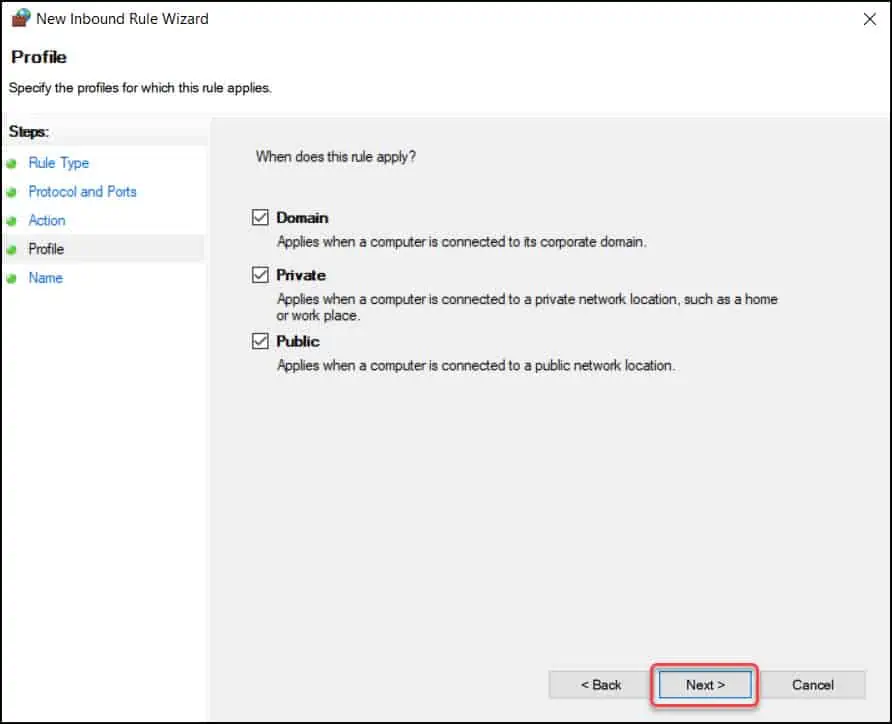This screenshot has height=724, width=892.
Task: Click the Private label text
Action: 301,275
